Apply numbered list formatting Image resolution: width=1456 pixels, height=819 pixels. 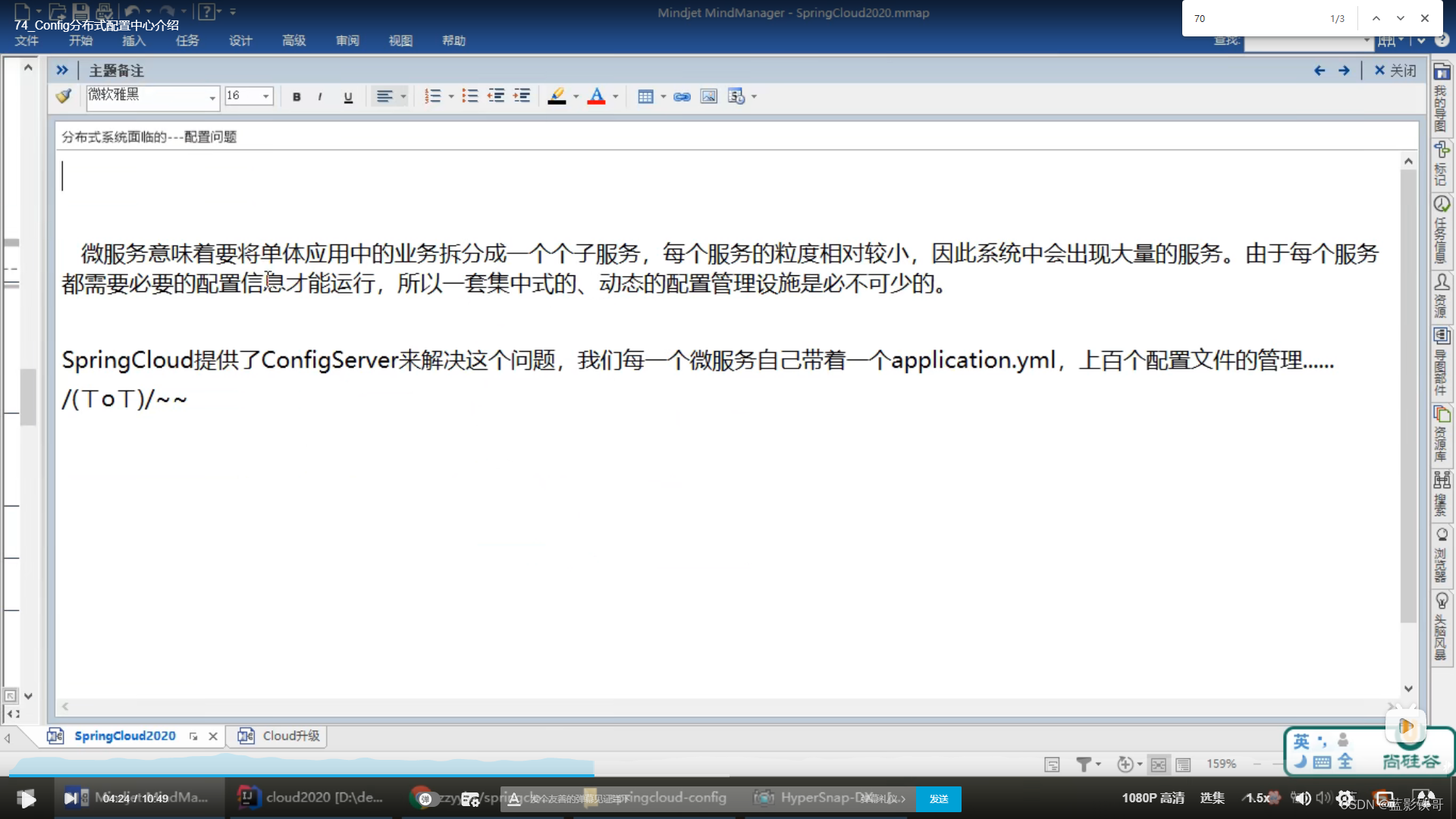point(432,96)
